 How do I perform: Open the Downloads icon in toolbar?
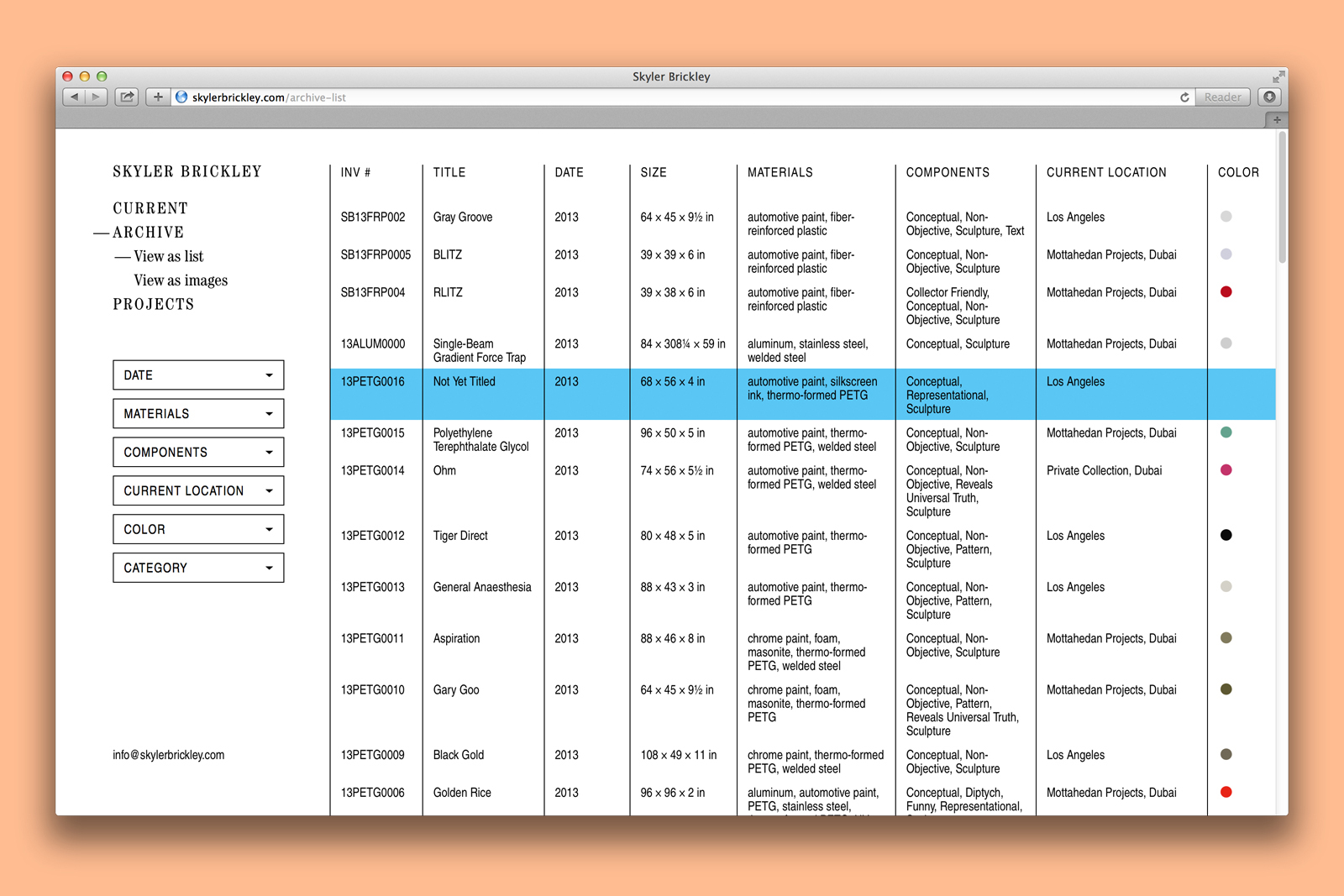pyautogui.click(x=1269, y=97)
